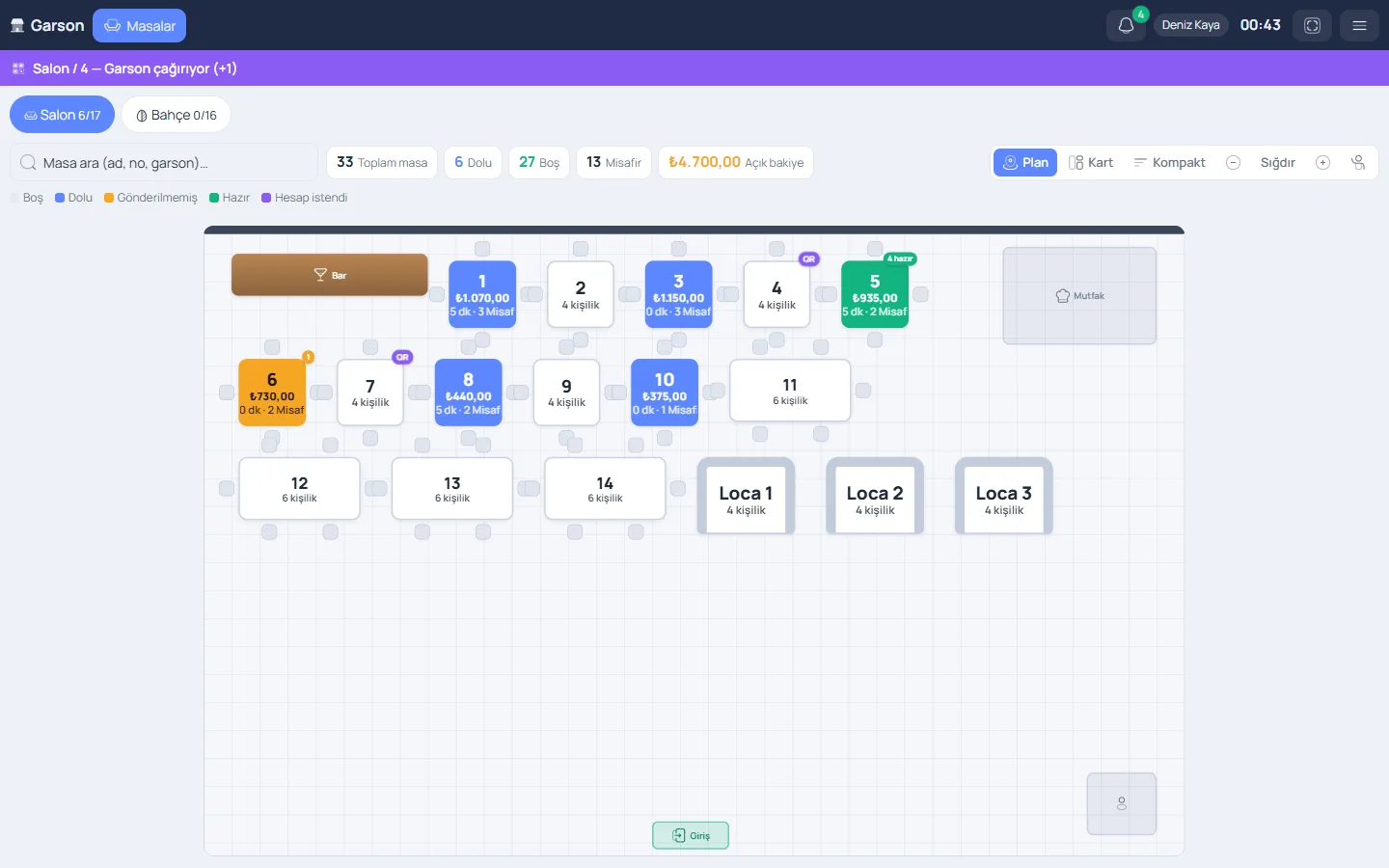The image size is (1389, 868).
Task: Switch to Plan view
Action: pyautogui.click(x=1025, y=163)
